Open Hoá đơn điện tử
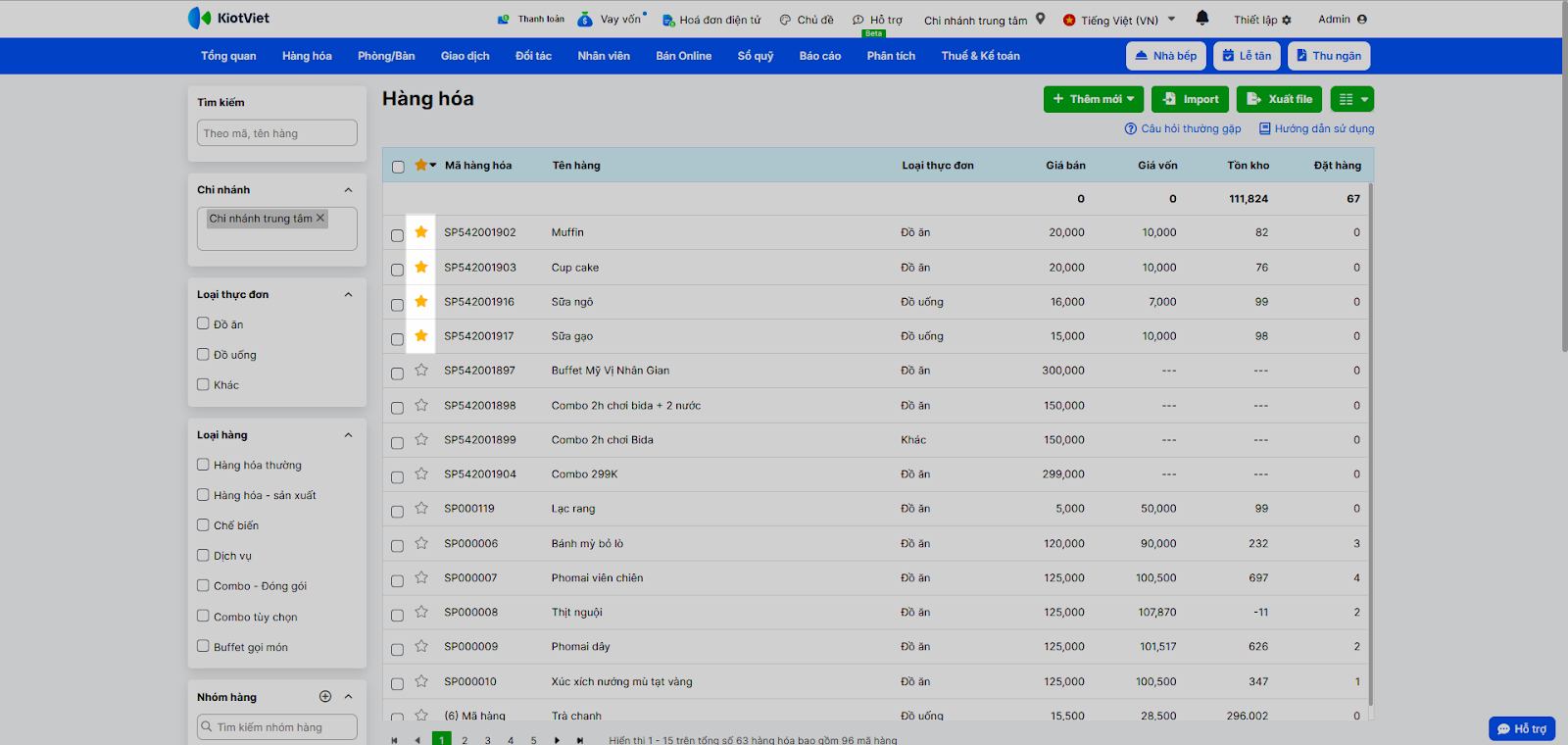 (711, 20)
